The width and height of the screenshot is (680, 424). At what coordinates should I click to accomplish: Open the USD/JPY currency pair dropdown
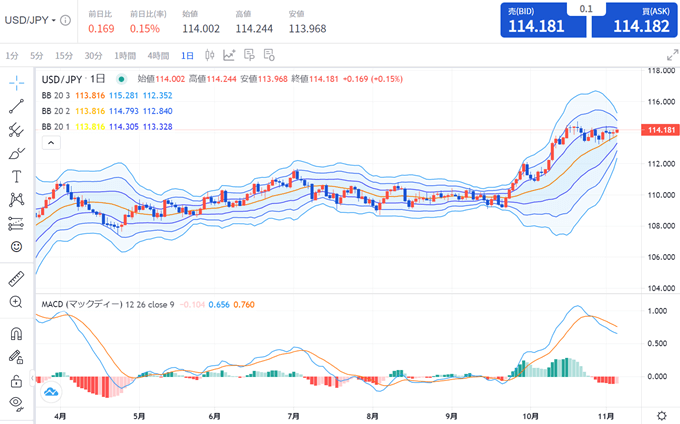point(30,20)
